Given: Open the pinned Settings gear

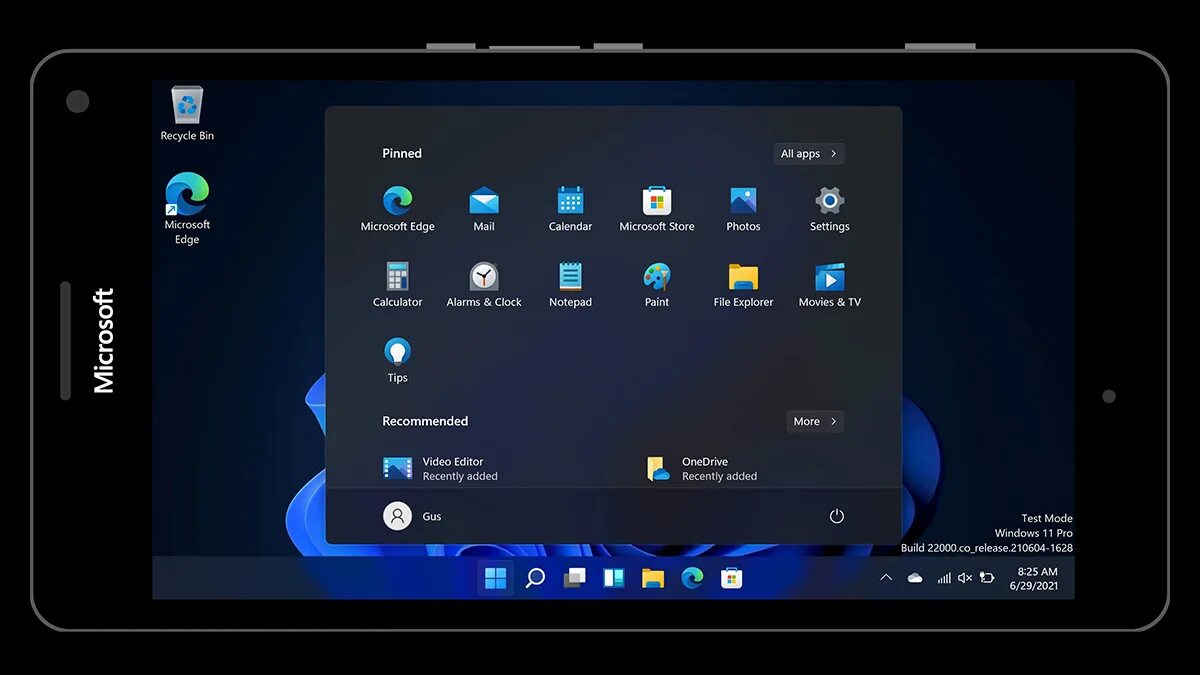Looking at the screenshot, I should 830,209.
